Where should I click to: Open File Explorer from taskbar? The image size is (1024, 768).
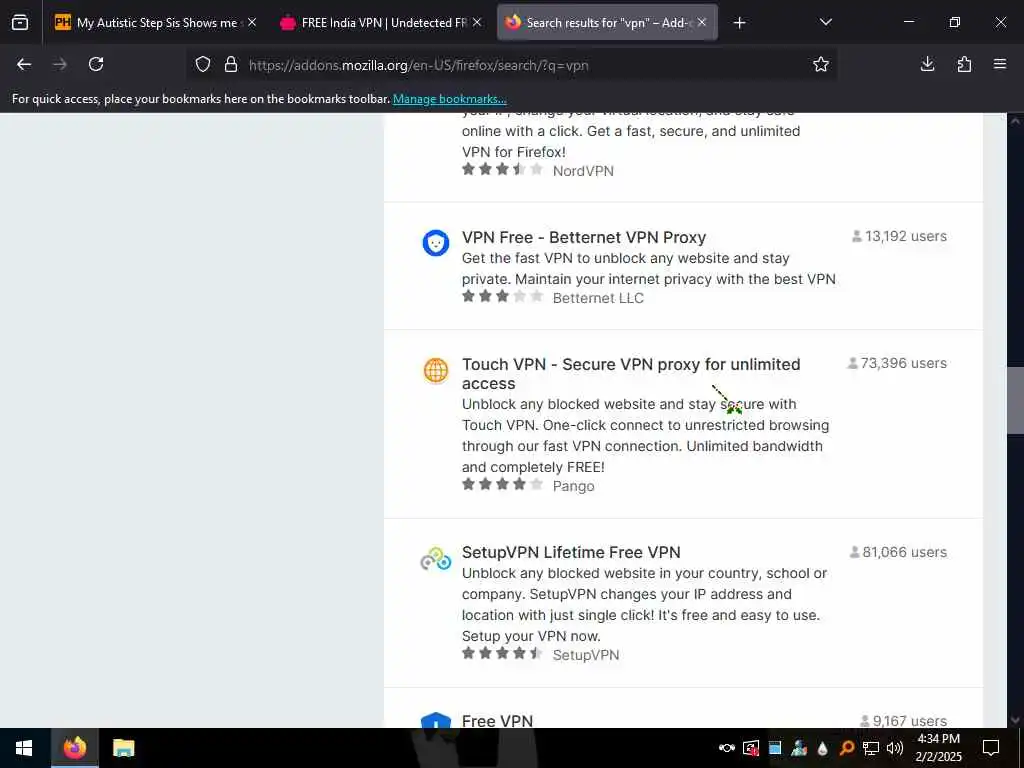pyautogui.click(x=123, y=748)
